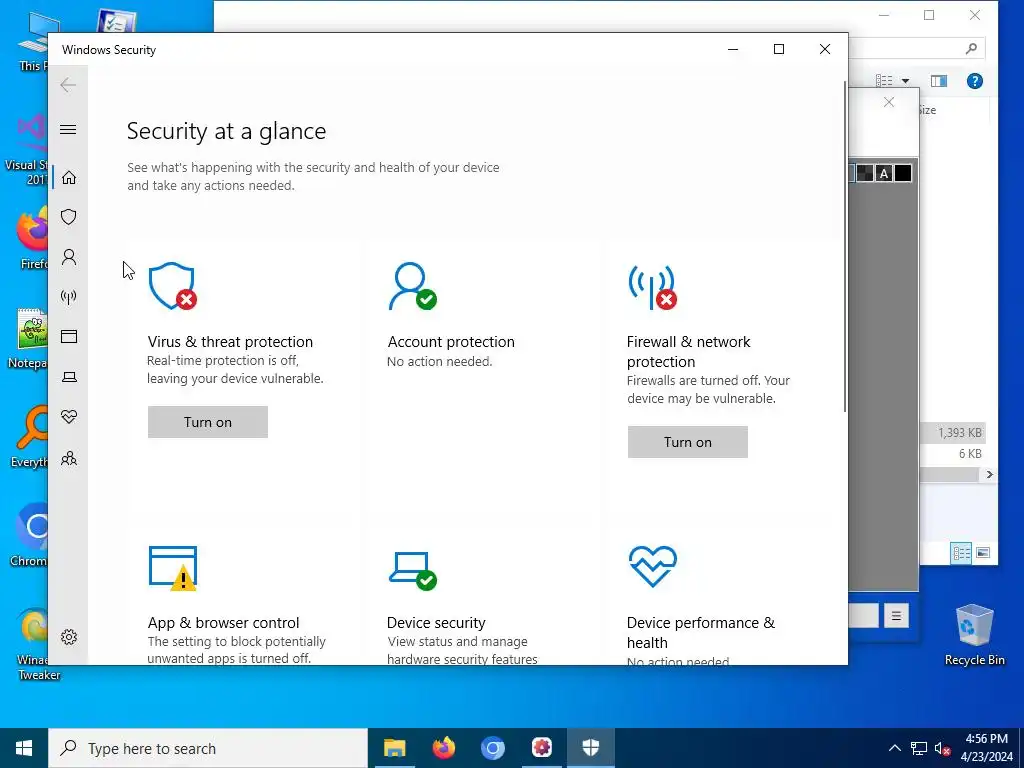Image resolution: width=1024 pixels, height=768 pixels.
Task: Turn on Firewall & network protection
Action: 688,442
